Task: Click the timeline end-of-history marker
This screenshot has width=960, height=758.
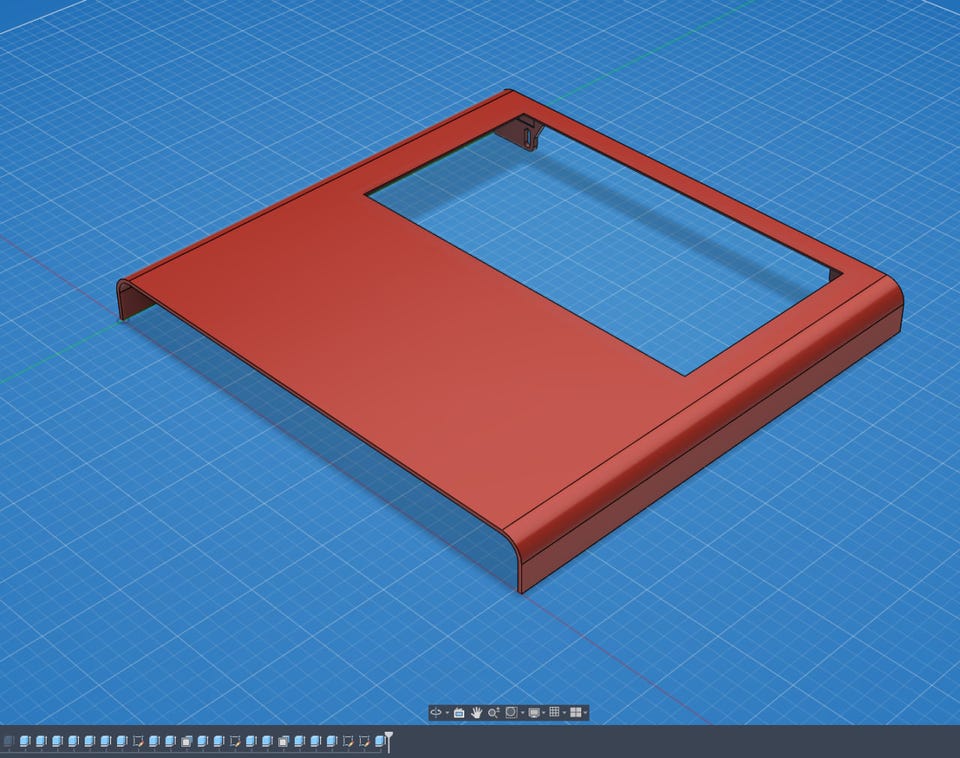Action: point(388,740)
